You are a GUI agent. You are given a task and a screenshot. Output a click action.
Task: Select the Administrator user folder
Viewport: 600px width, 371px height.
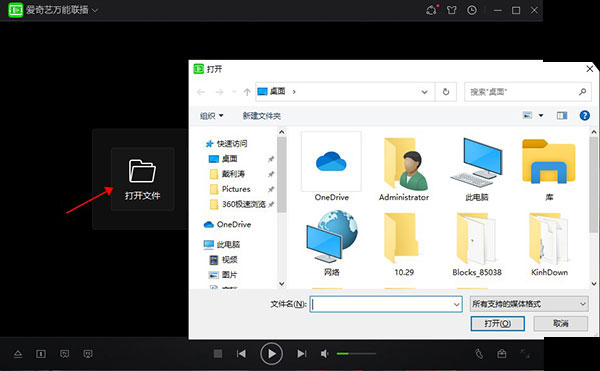click(404, 169)
